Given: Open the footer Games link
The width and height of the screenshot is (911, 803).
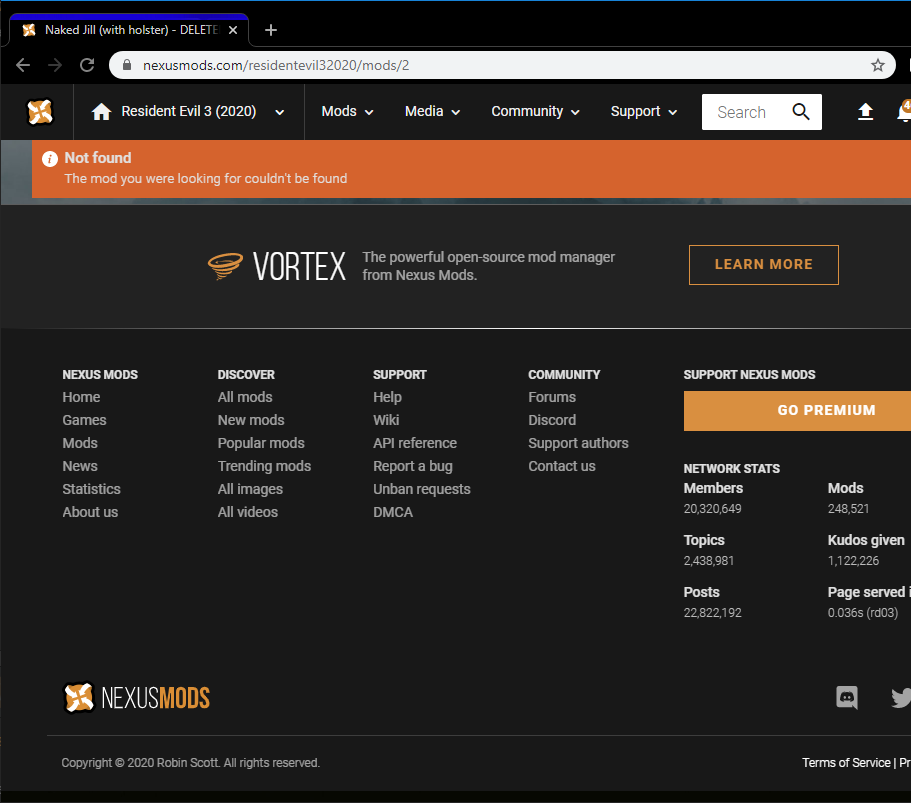Looking at the screenshot, I should coord(84,420).
